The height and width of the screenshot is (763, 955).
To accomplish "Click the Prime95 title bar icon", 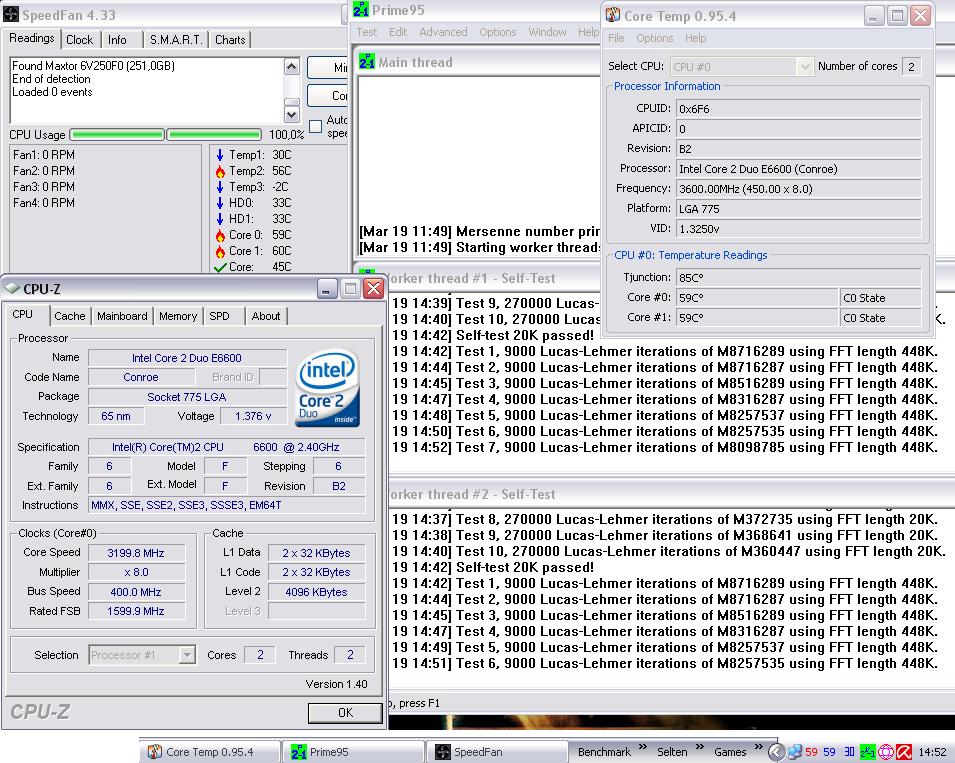I will click(x=361, y=9).
